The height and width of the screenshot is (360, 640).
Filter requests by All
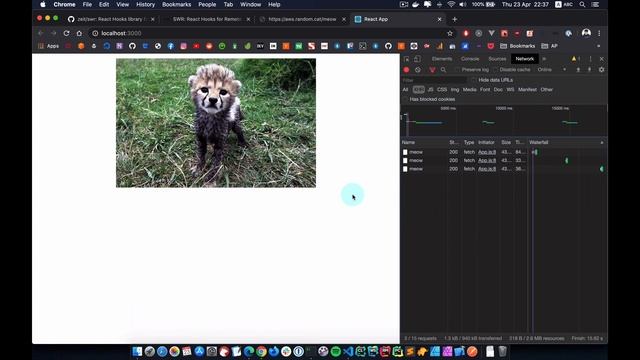[x=405, y=89]
